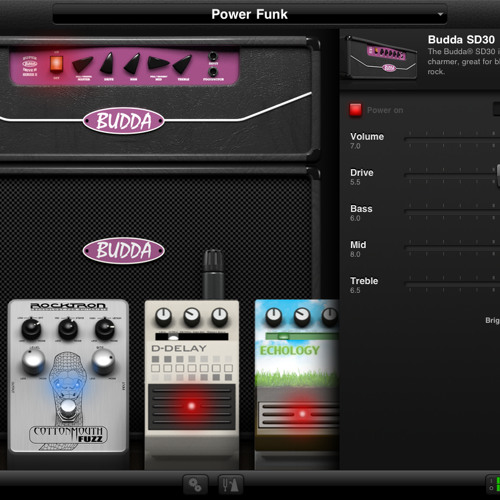Image resolution: width=500 pixels, height=500 pixels.
Task: Click the Budda SD30 title text
Action: point(461,40)
